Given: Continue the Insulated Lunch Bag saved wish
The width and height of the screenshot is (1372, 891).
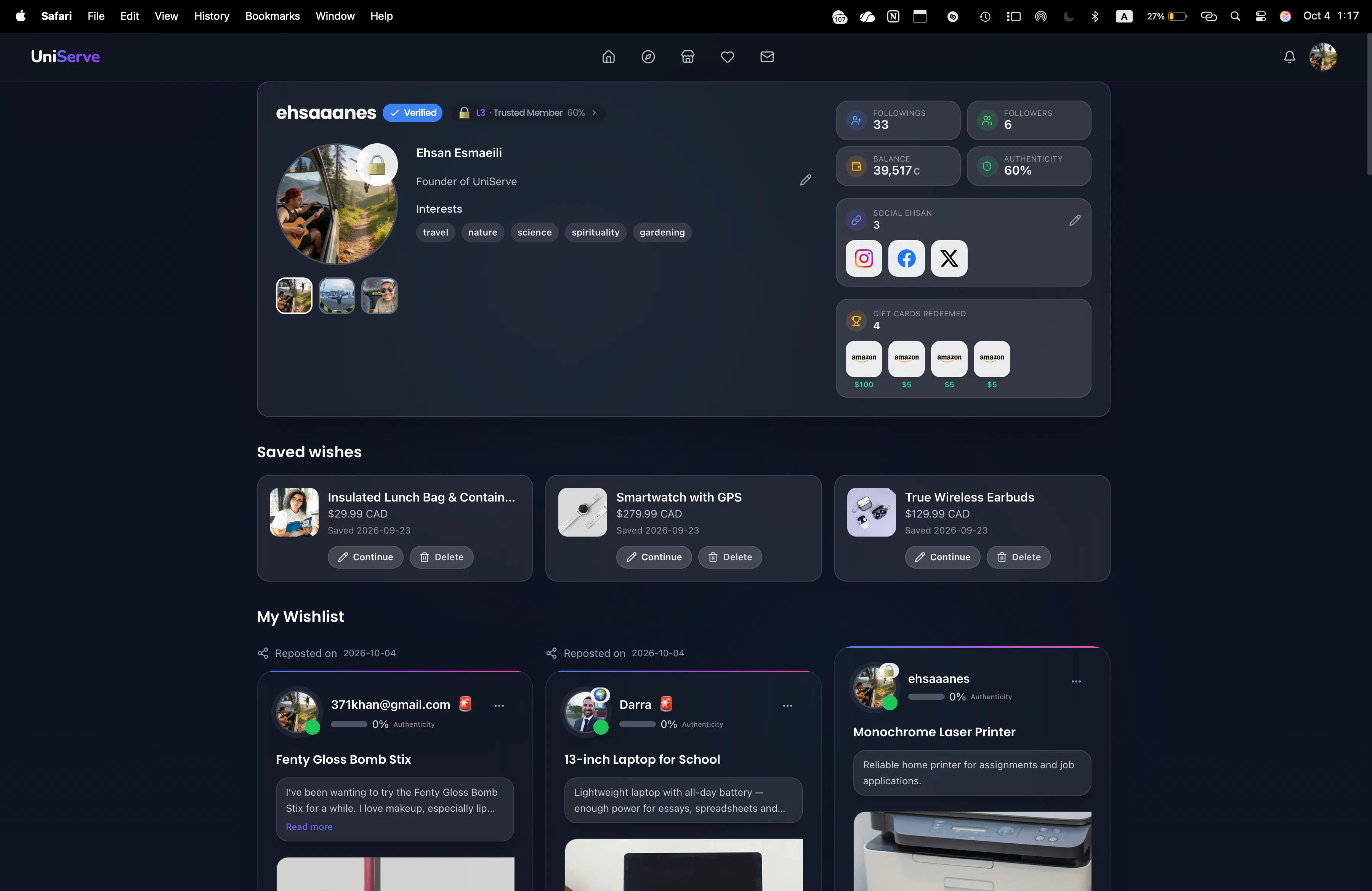Looking at the screenshot, I should (365, 557).
